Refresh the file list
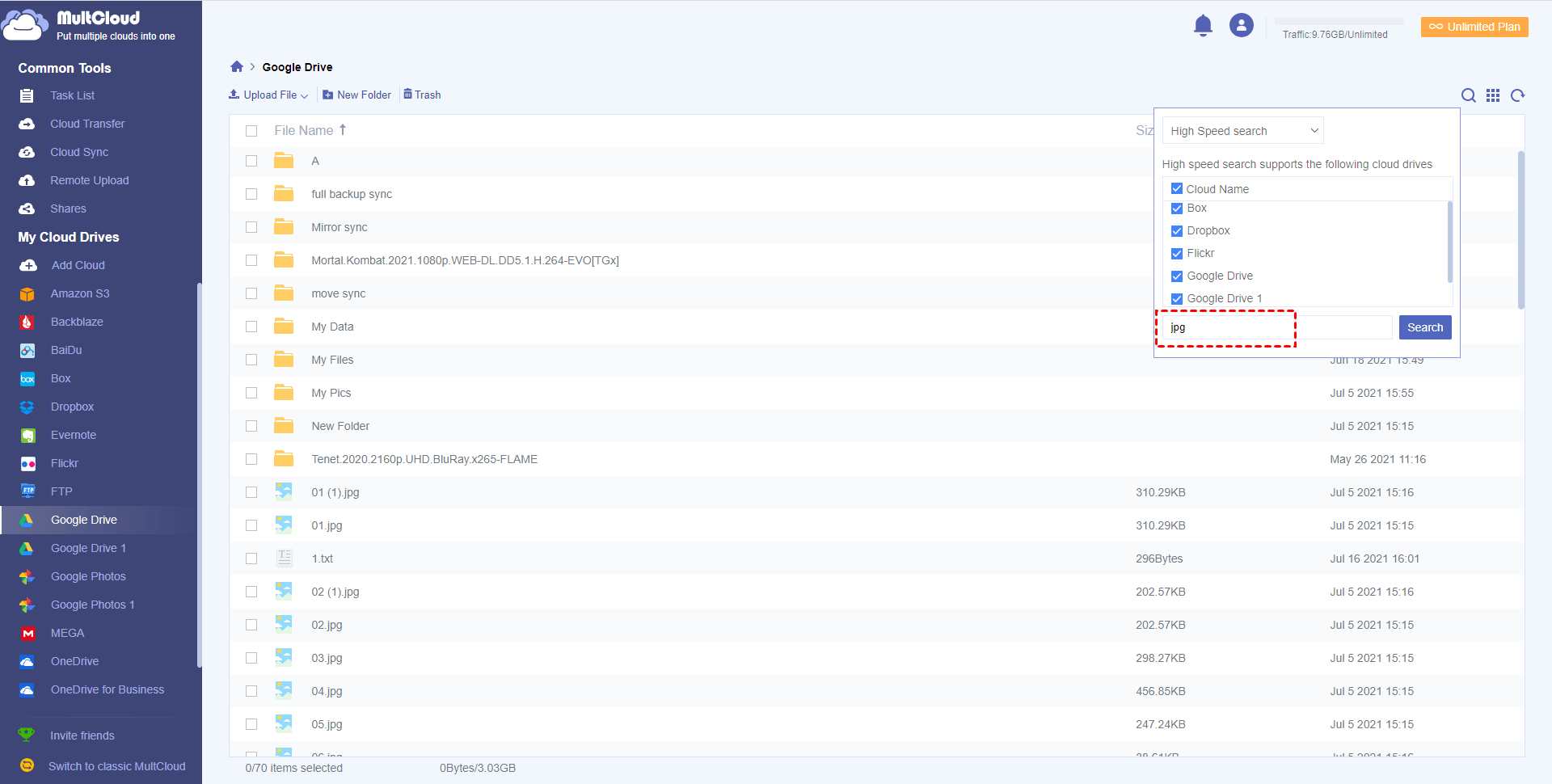The width and height of the screenshot is (1552, 784). point(1518,95)
